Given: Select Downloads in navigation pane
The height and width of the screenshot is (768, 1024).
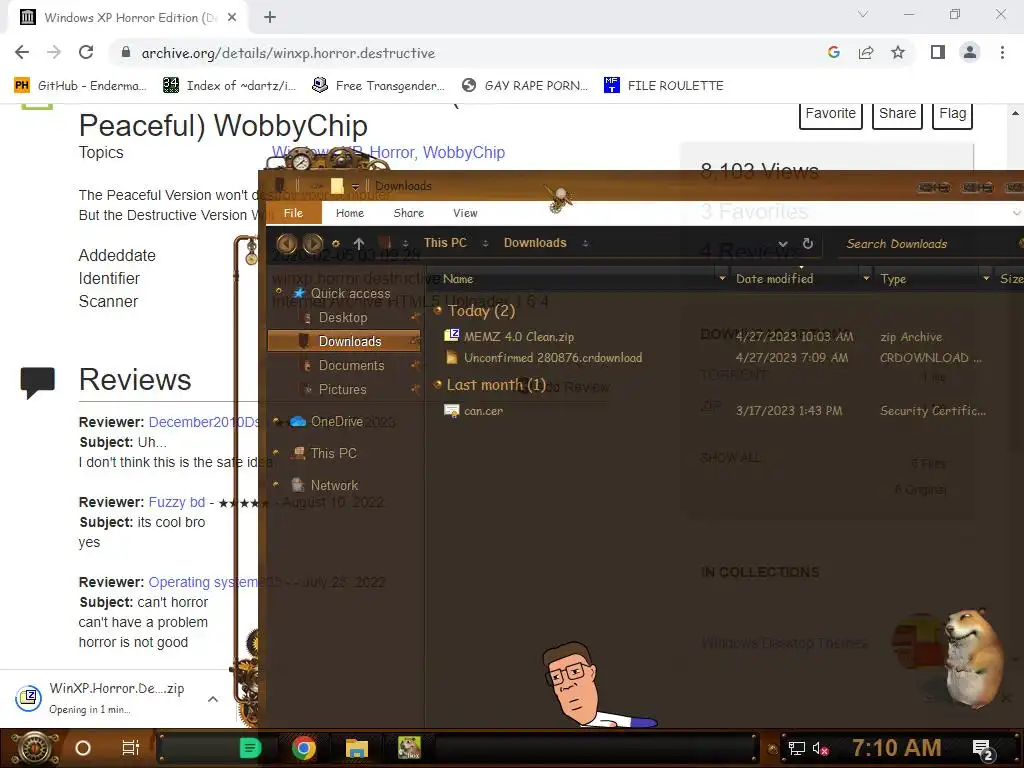Looking at the screenshot, I should click(x=344, y=341).
